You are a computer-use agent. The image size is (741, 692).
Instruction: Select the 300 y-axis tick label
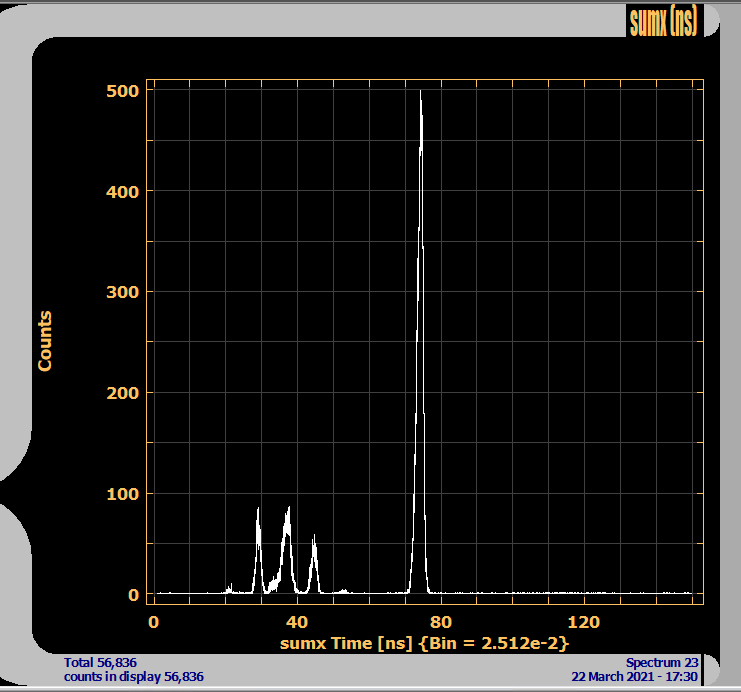[122, 292]
